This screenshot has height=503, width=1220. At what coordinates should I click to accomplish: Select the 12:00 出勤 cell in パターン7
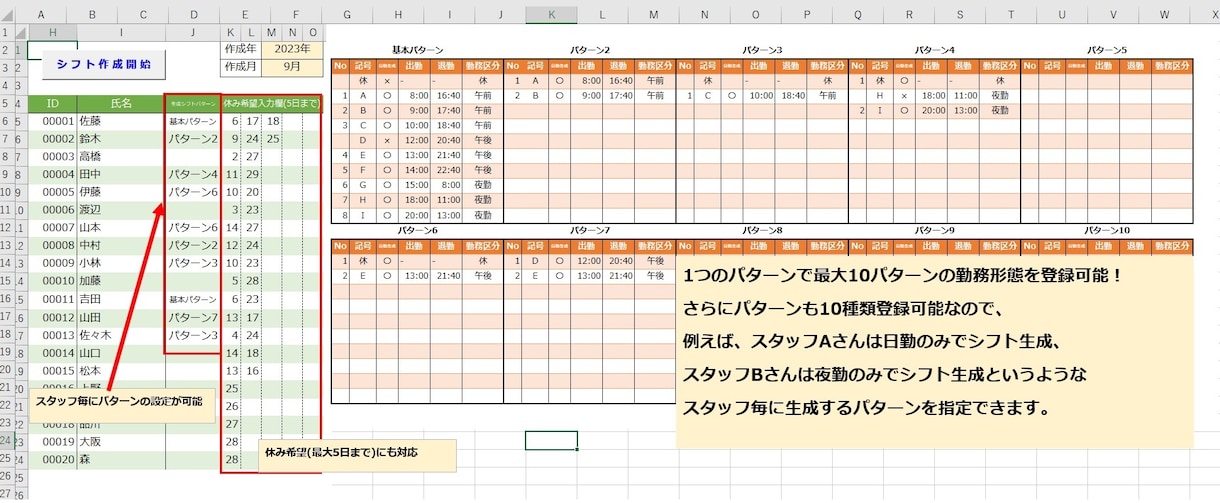[589, 260]
